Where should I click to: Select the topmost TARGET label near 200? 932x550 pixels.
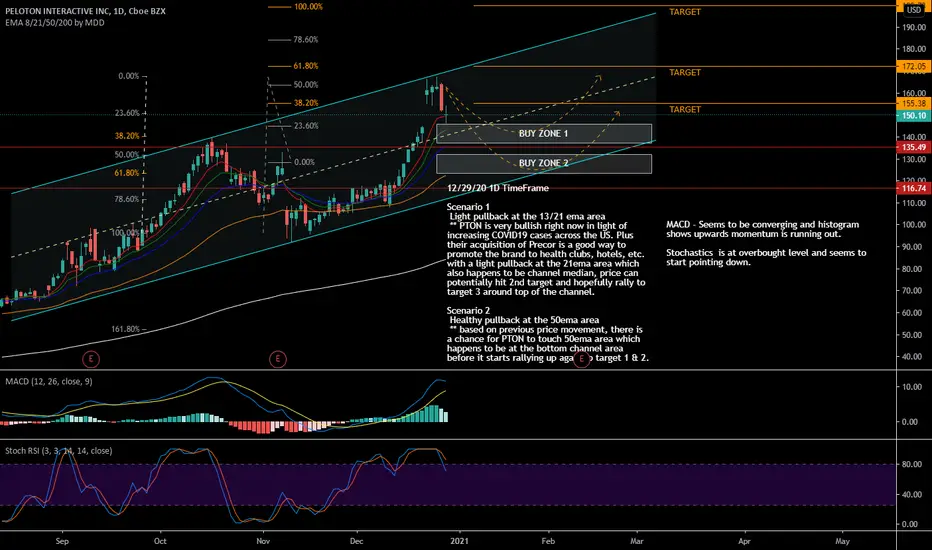[x=685, y=12]
